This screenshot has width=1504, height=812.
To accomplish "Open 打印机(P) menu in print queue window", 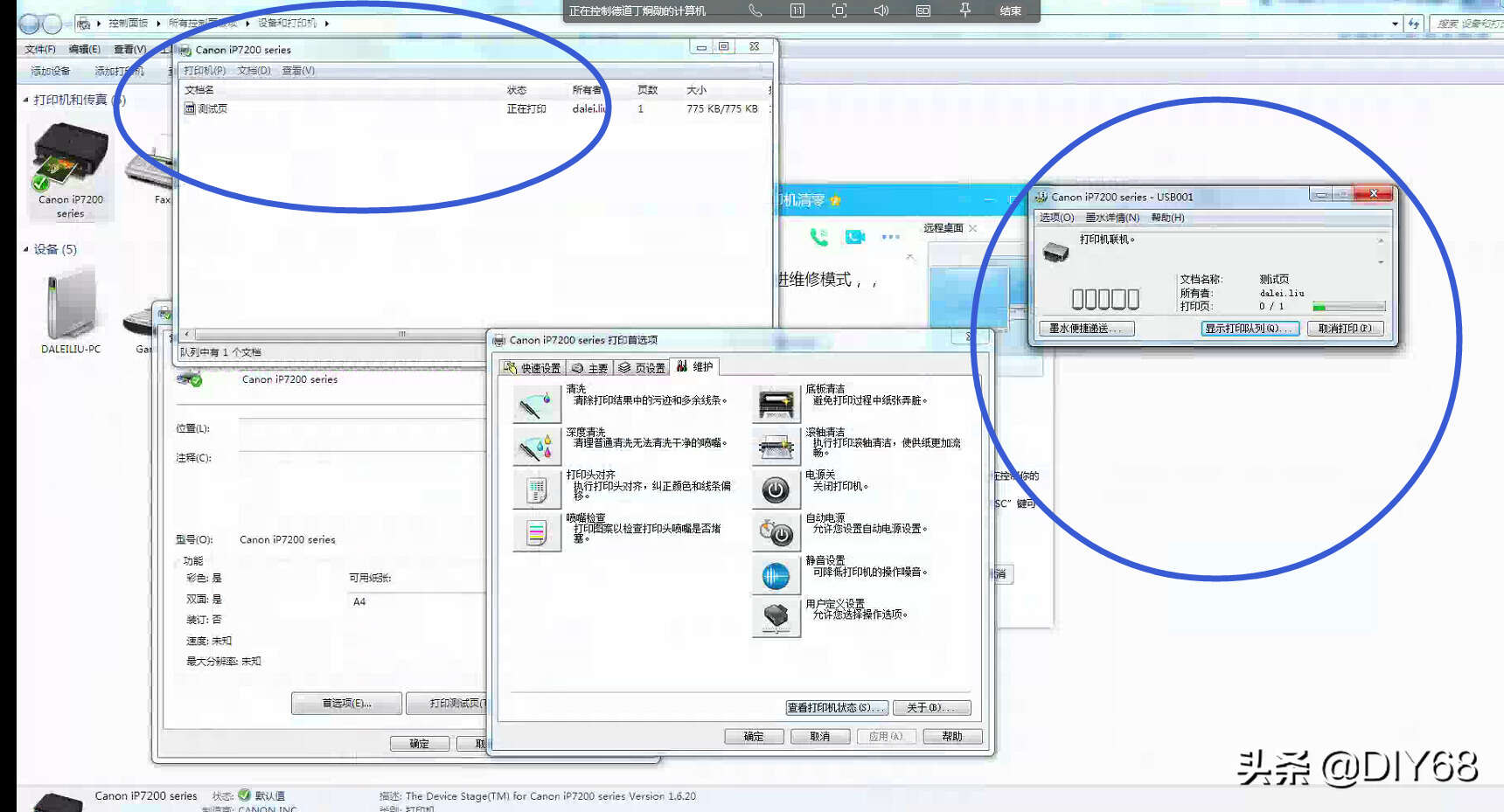I will 204,71.
